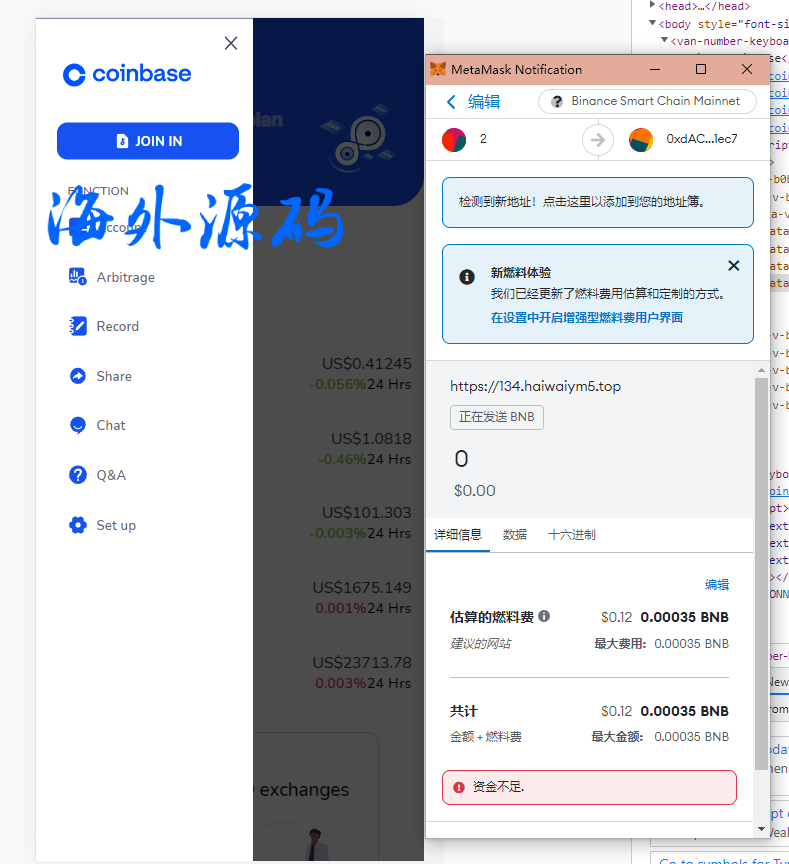Click the info icon beside 估算的燃料费
789x864 pixels.
pos(544,616)
